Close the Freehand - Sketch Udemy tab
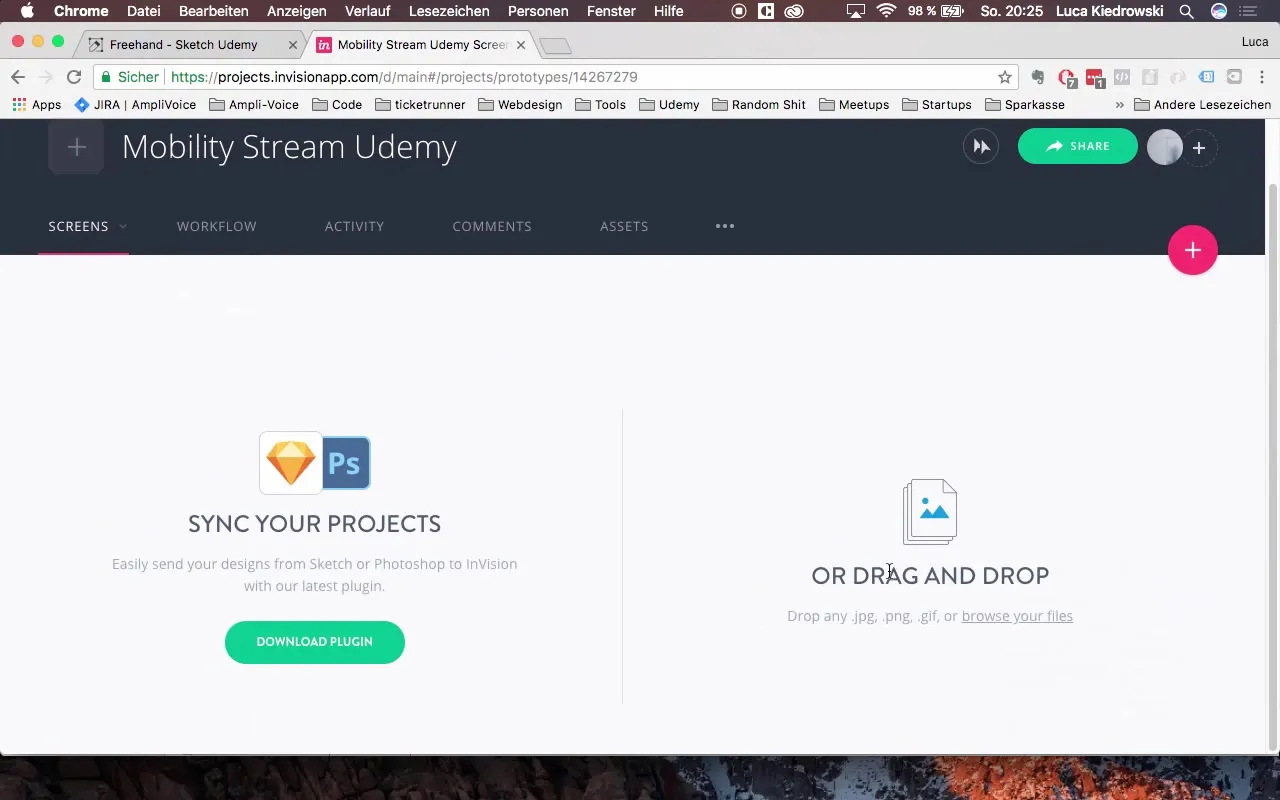Screen dimensions: 1280x800 click(x=293, y=45)
